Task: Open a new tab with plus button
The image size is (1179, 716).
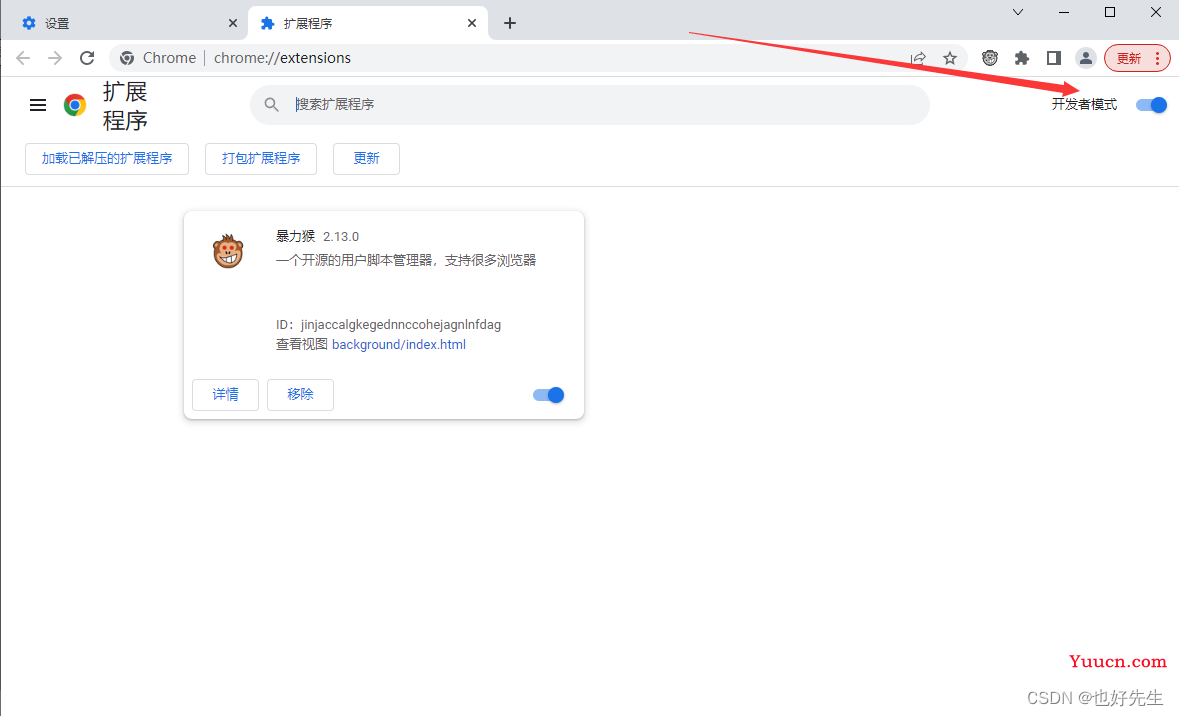Action: [510, 23]
